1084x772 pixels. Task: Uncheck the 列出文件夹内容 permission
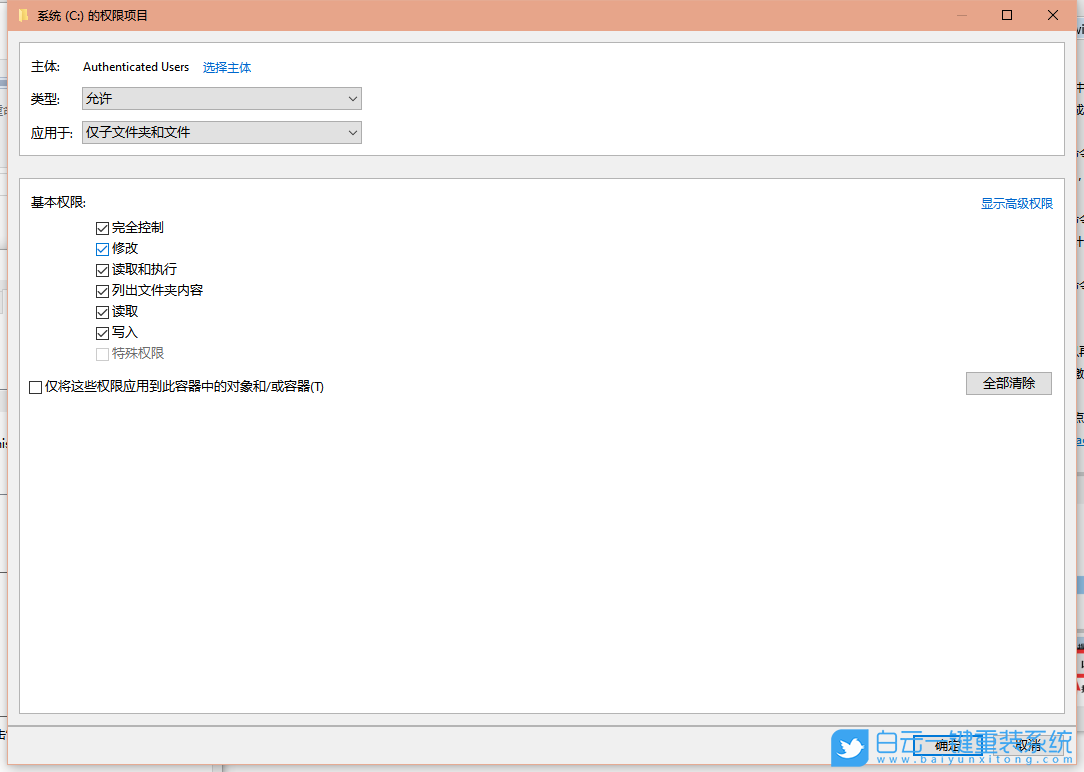(102, 290)
